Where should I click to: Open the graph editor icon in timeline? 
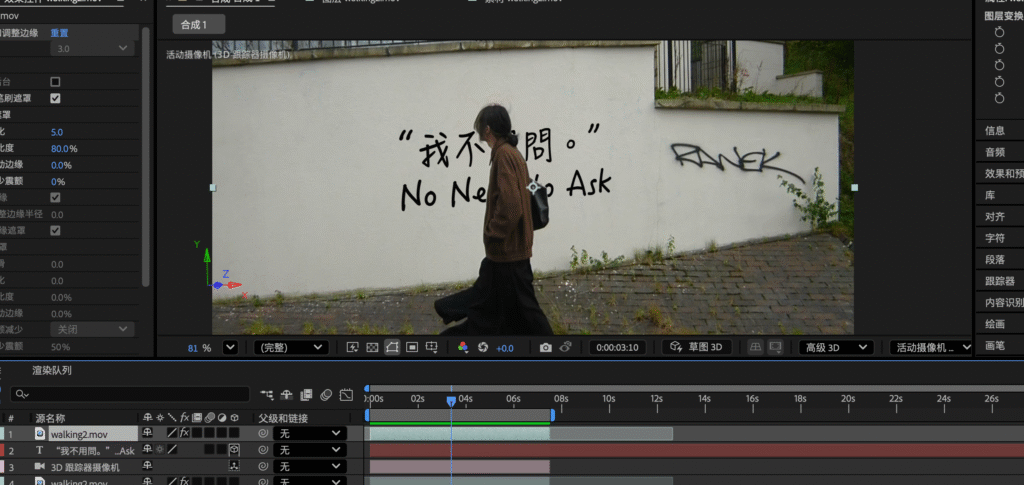point(346,395)
